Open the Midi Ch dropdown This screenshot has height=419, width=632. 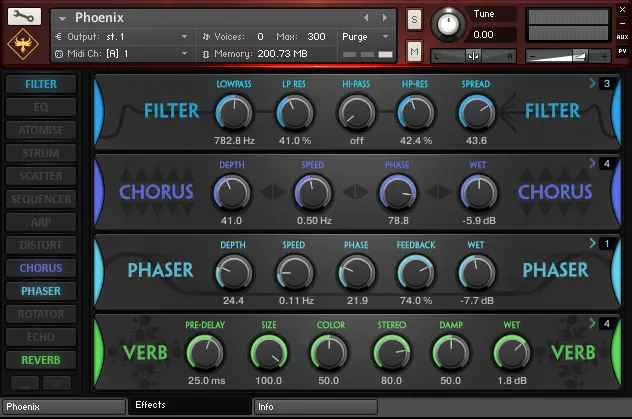point(184,54)
